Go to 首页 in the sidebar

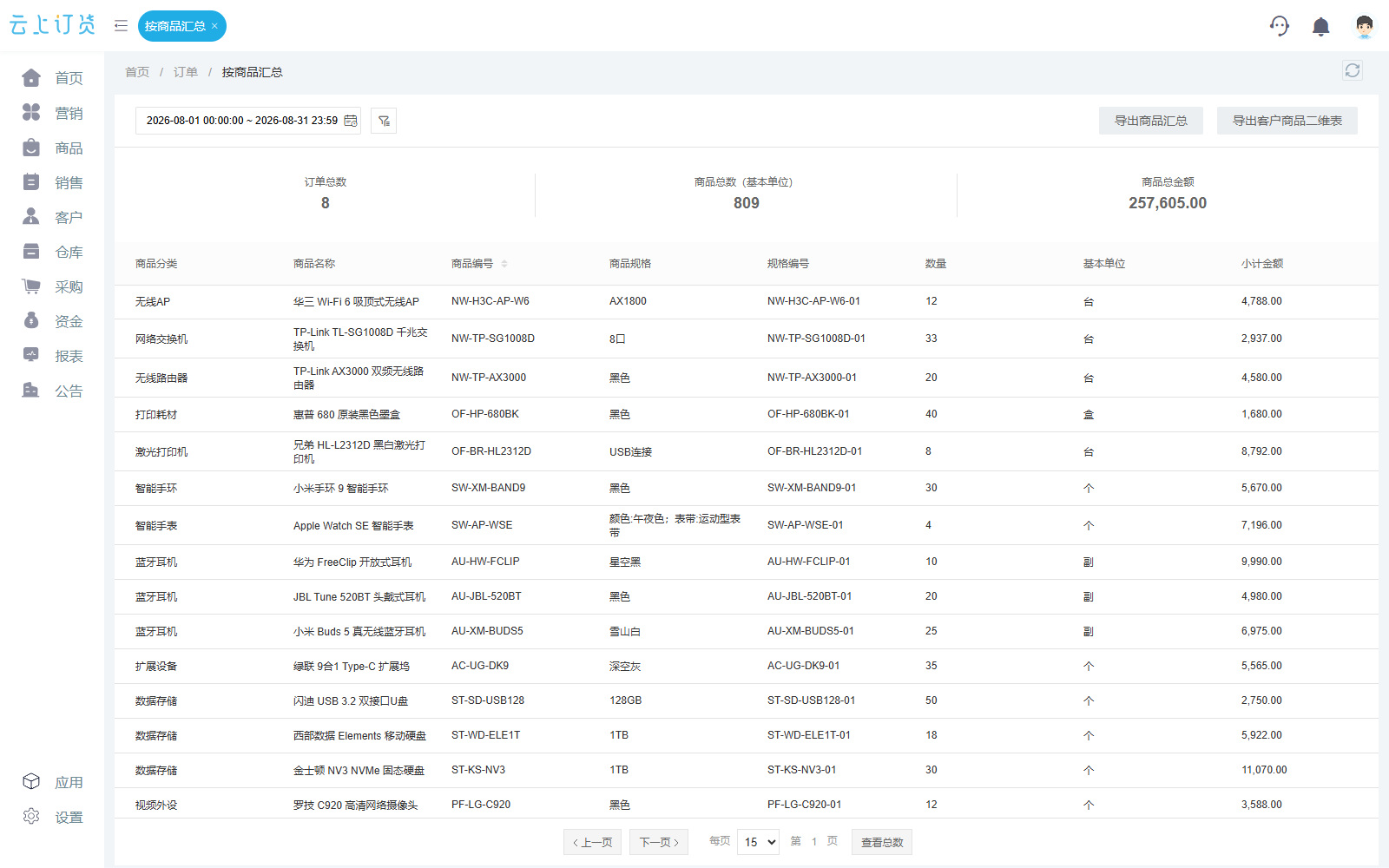pos(52,78)
